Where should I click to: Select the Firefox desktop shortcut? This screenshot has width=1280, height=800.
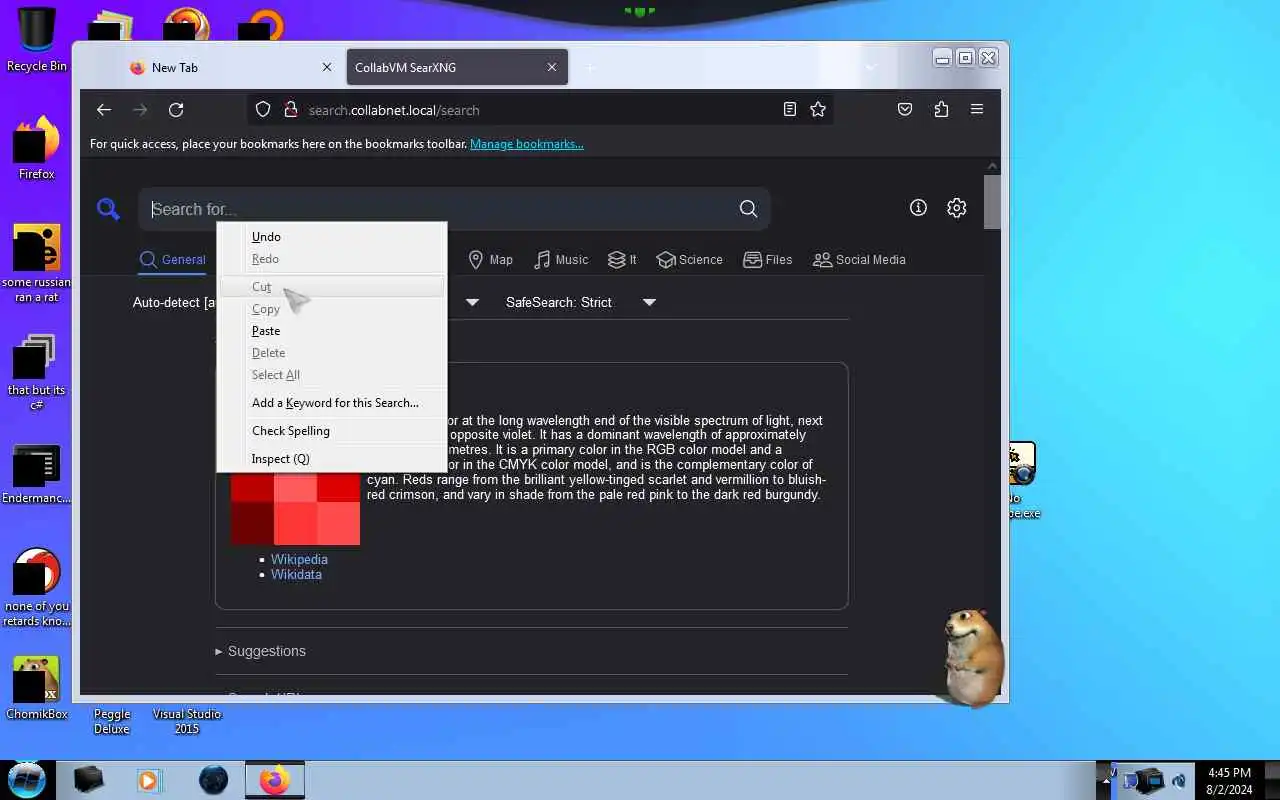click(x=36, y=147)
